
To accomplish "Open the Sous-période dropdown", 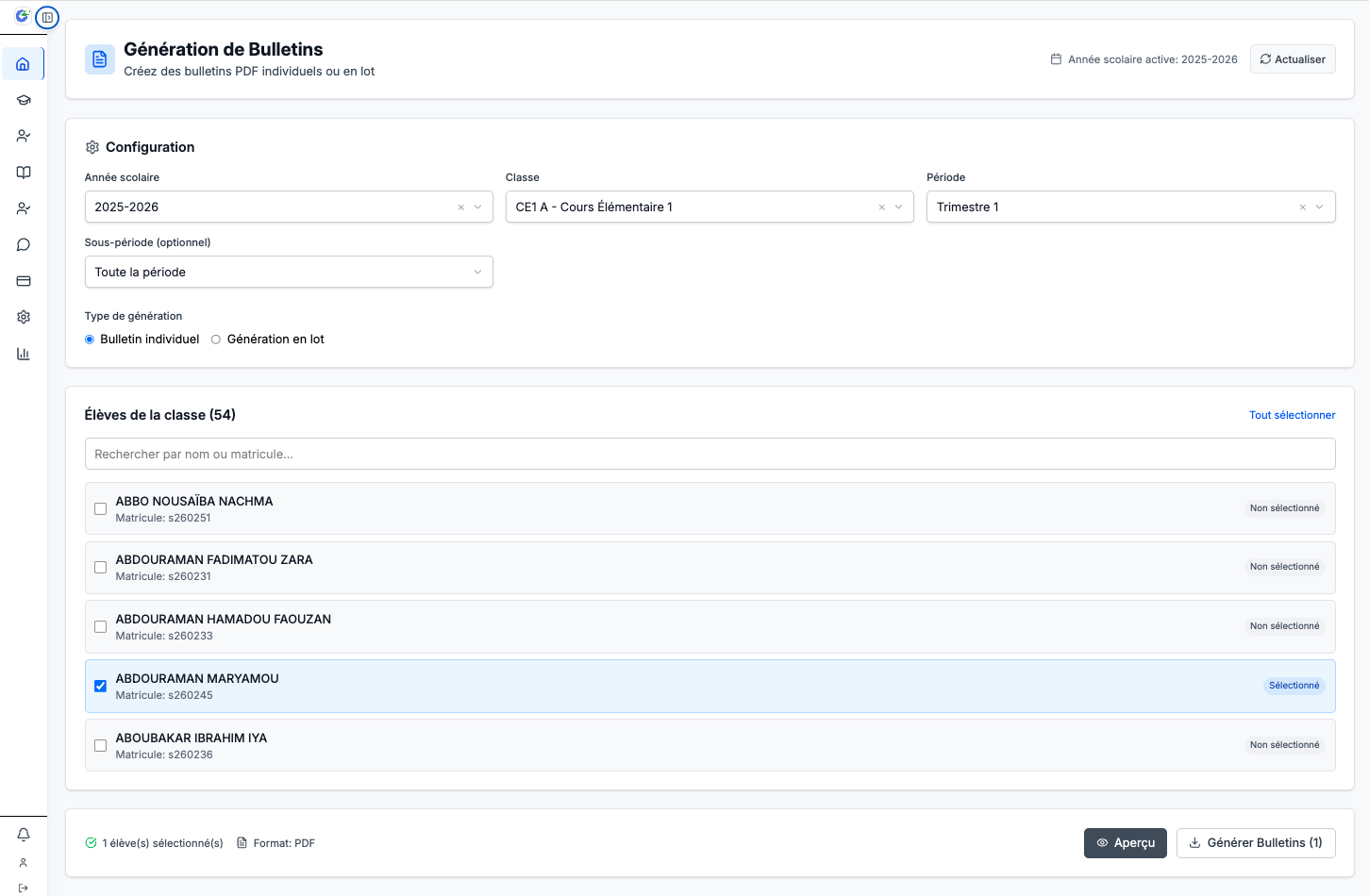I will pos(288,271).
